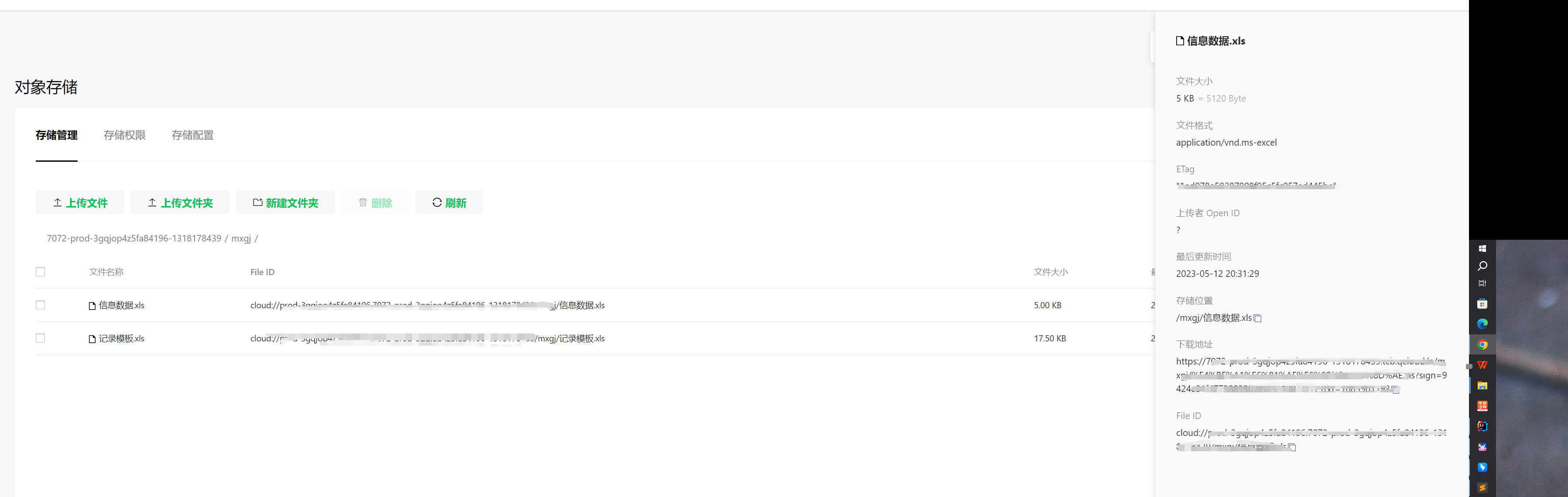1568x497 pixels.
Task: Open Google Chrome from taskbar
Action: pyautogui.click(x=1482, y=345)
